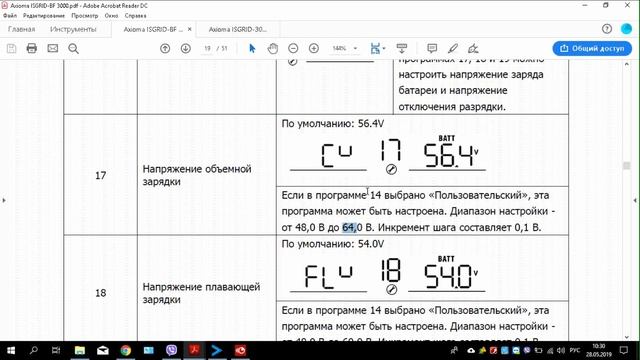Open the Windows Start menu
640x360 pixels.
(11, 351)
